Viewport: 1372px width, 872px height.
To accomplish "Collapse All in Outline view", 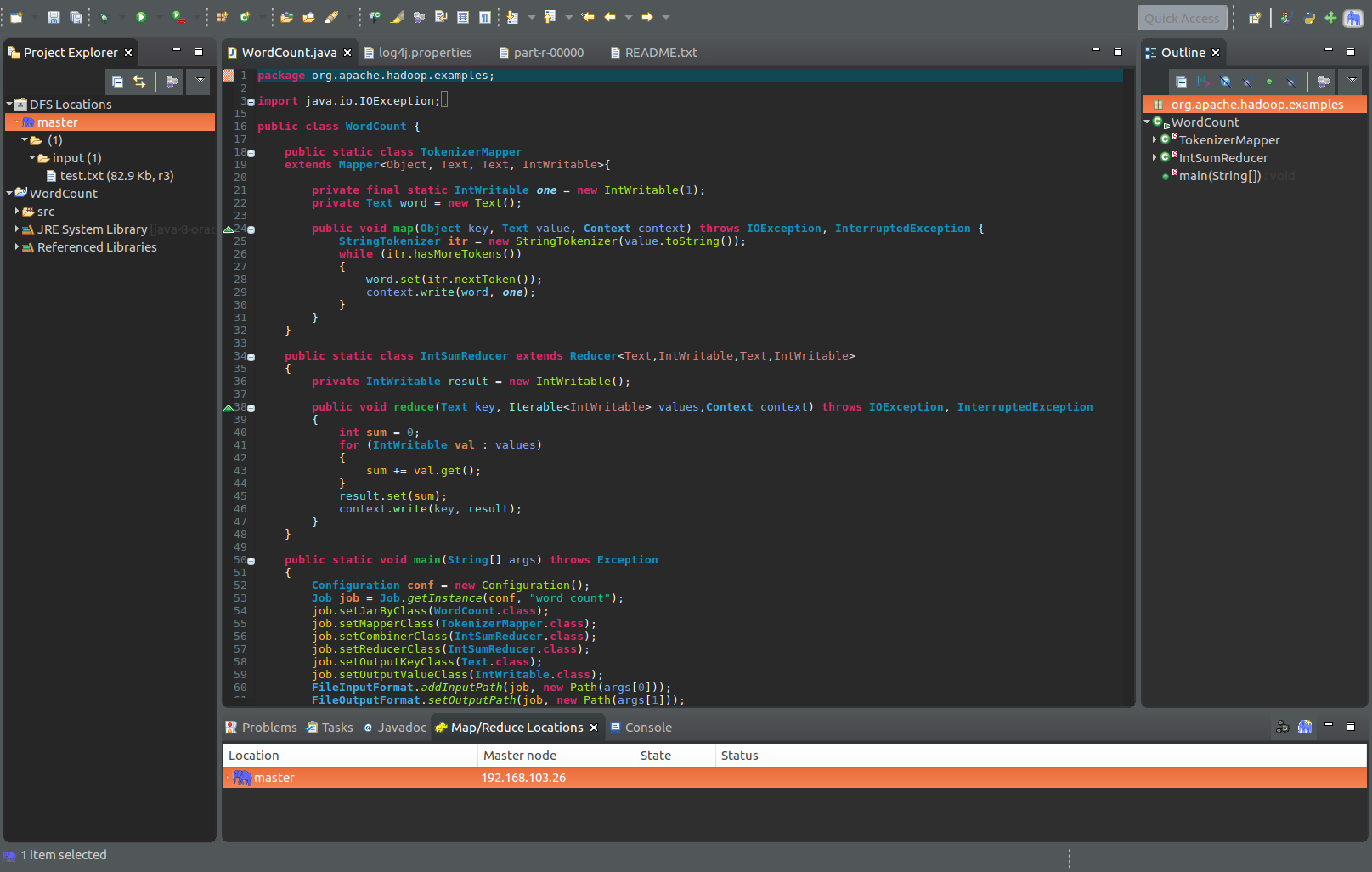I will click(1181, 82).
